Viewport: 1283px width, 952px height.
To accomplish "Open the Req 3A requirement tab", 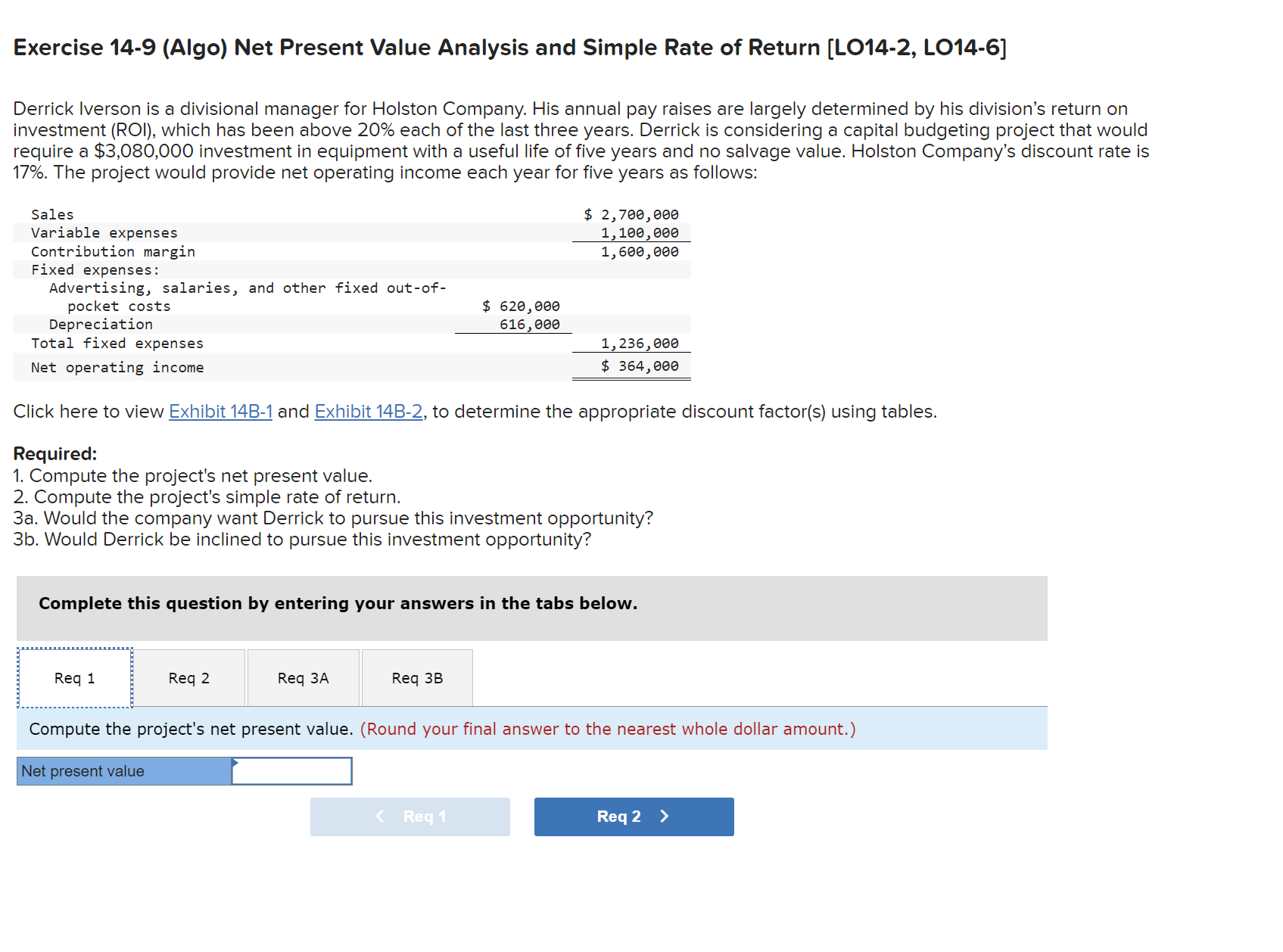I will point(303,677).
